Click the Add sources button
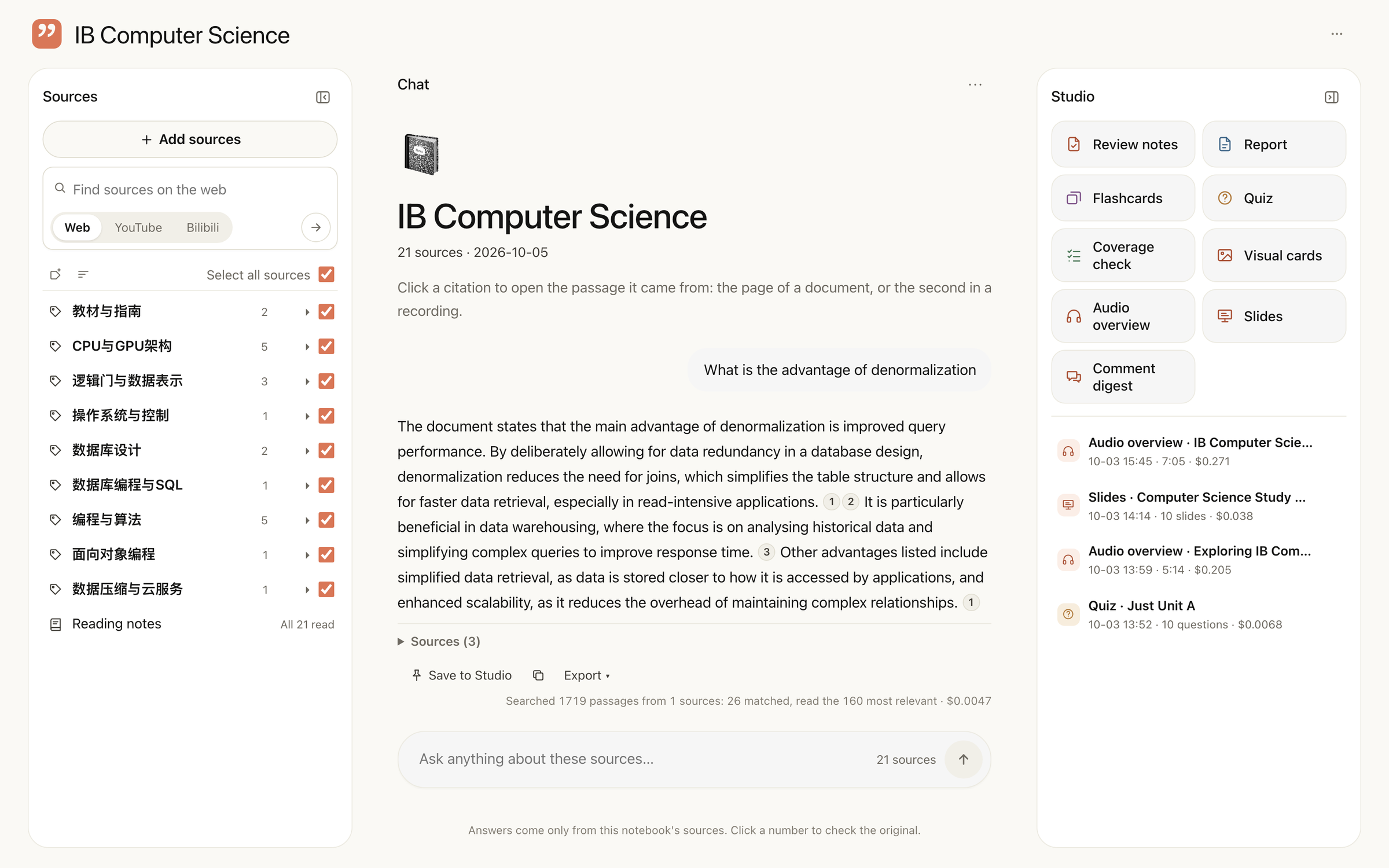 (190, 139)
